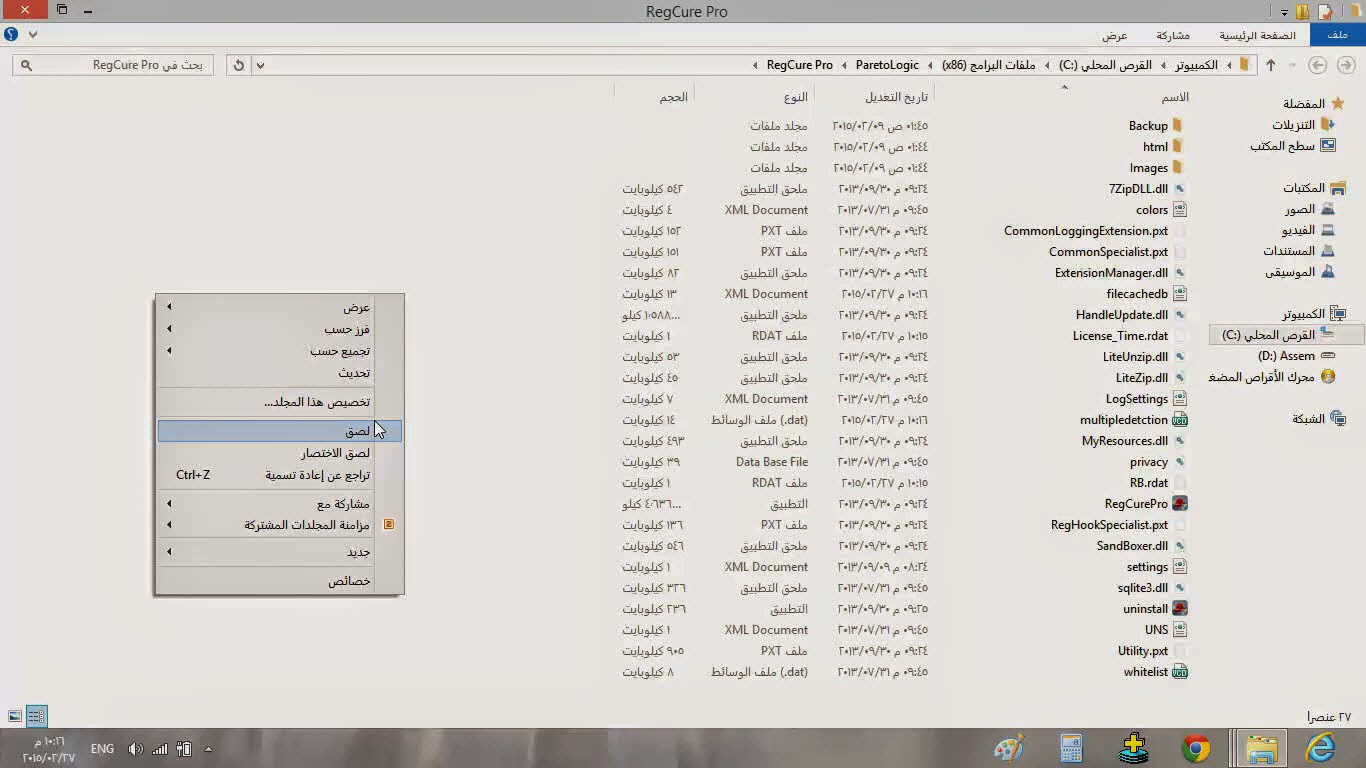The image size is (1366, 768).
Task: Choose لصق (paste) from context menu
Action: (280, 431)
